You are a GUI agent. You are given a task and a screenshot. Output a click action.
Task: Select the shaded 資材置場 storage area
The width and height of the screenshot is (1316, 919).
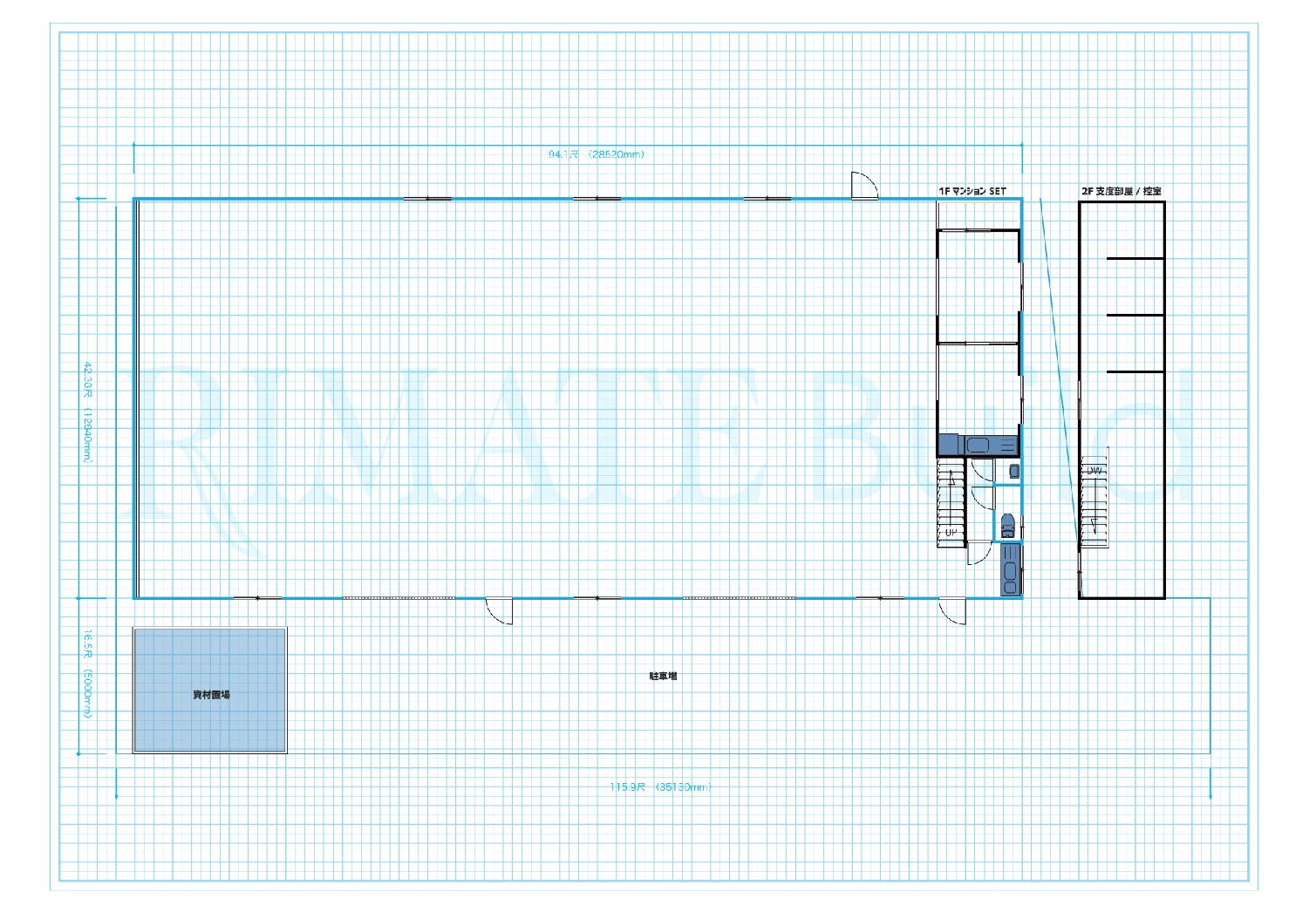tap(210, 691)
